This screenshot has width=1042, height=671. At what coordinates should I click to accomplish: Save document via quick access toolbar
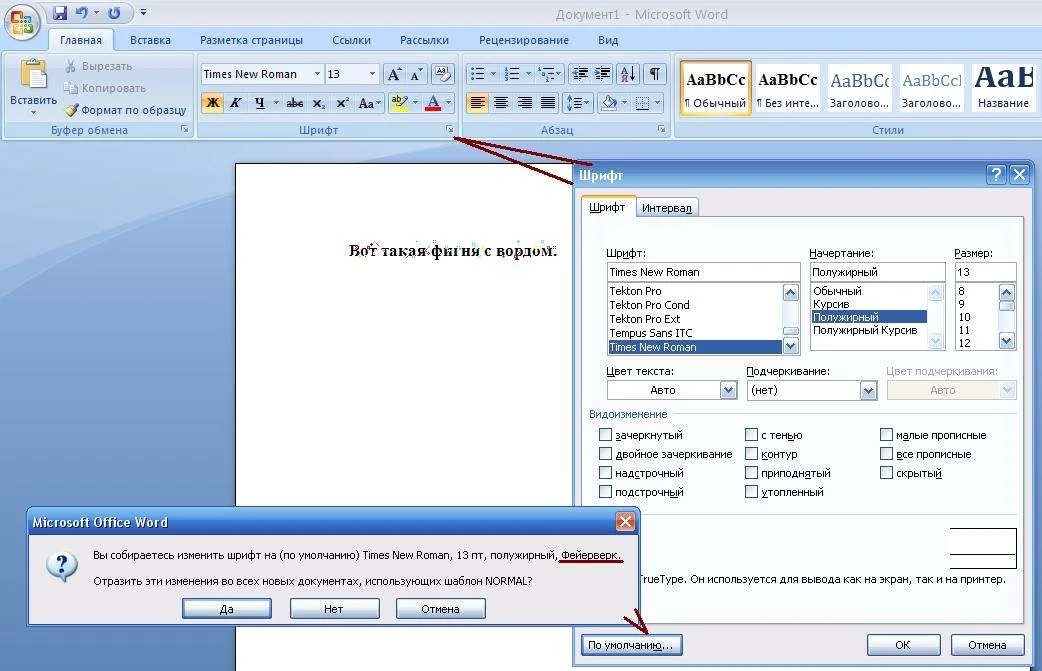60,13
